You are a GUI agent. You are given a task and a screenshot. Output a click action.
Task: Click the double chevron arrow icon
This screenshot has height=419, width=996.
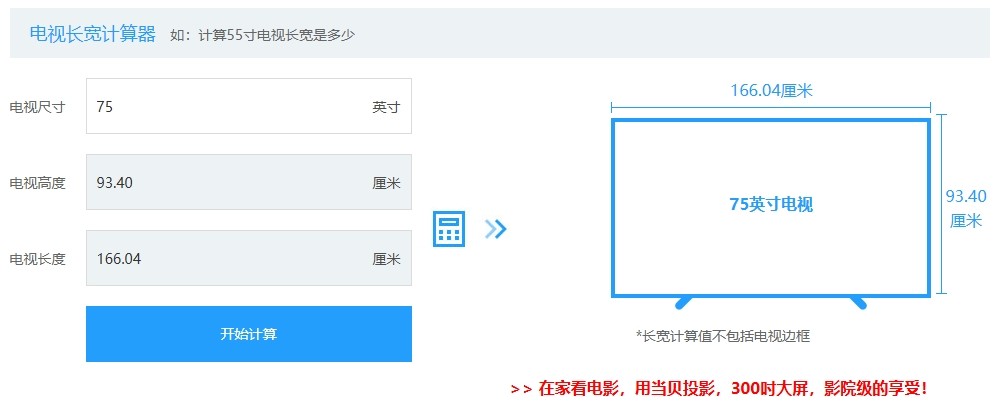click(496, 229)
